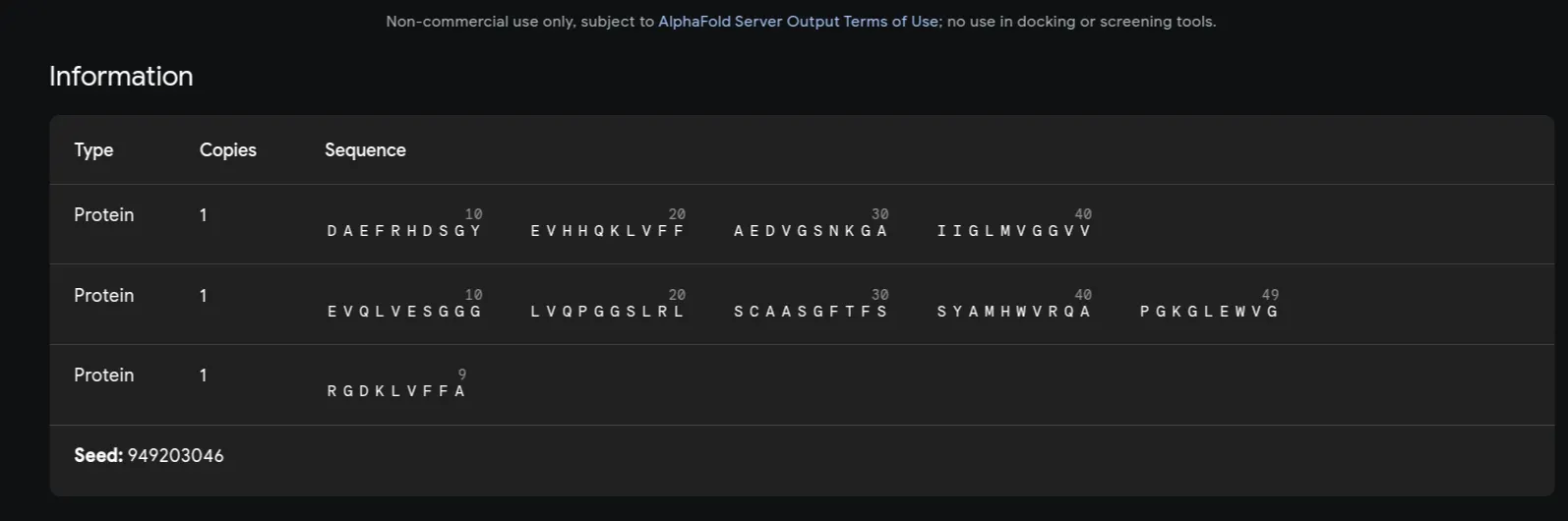Screen dimensions: 1568x521
Task: Click sequence block IIGLMVGGVV
Action: tap(1014, 231)
